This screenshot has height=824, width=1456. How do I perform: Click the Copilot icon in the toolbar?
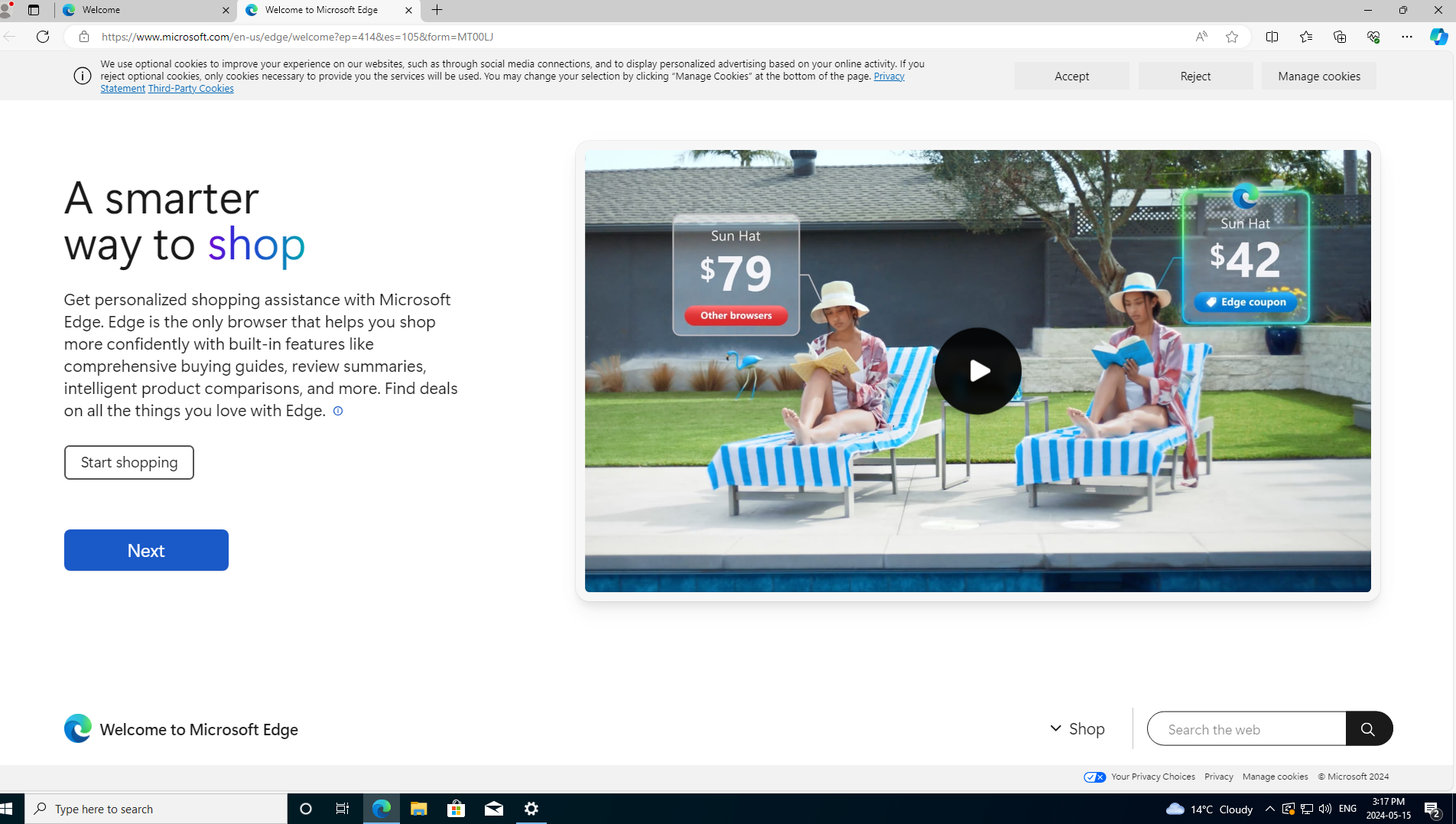1438,37
